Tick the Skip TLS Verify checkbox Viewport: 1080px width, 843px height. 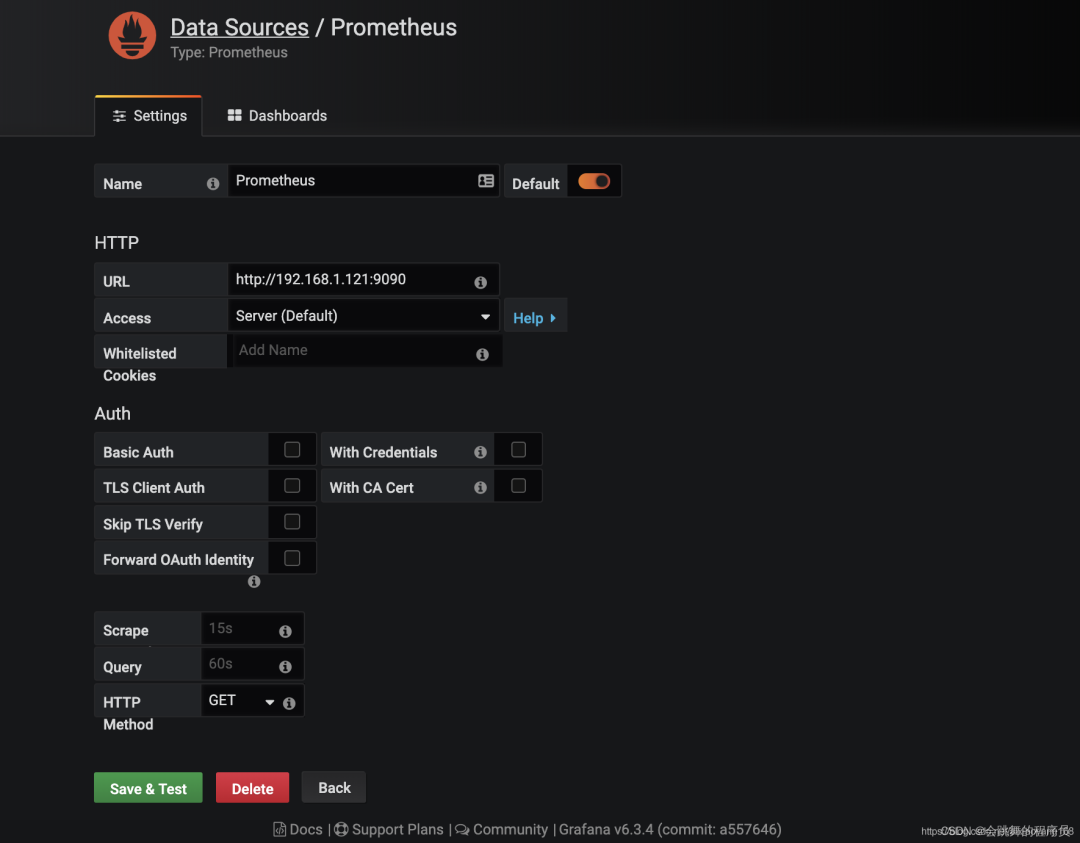point(292,521)
